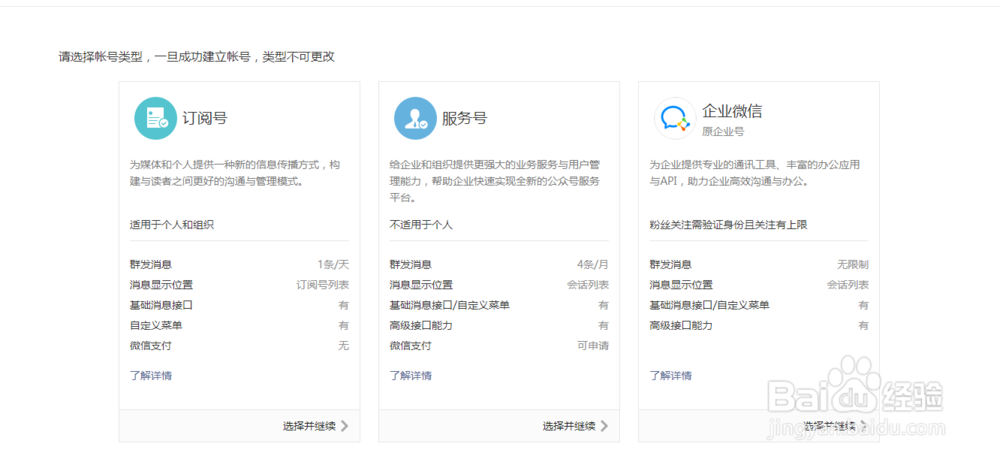
Task: Click 服务号 description starting 给企业和组织
Action: coord(495,181)
